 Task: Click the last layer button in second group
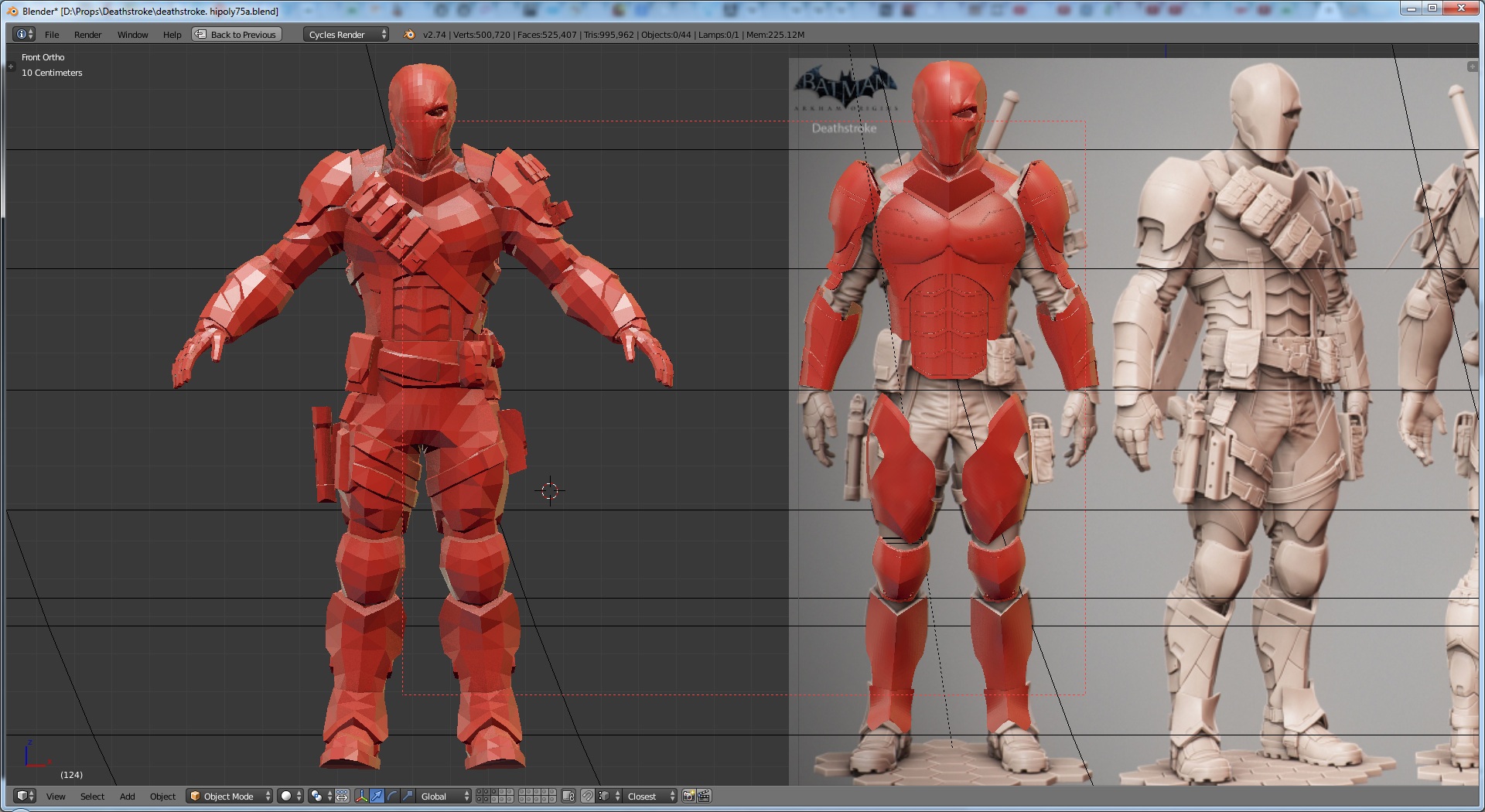pos(551,800)
